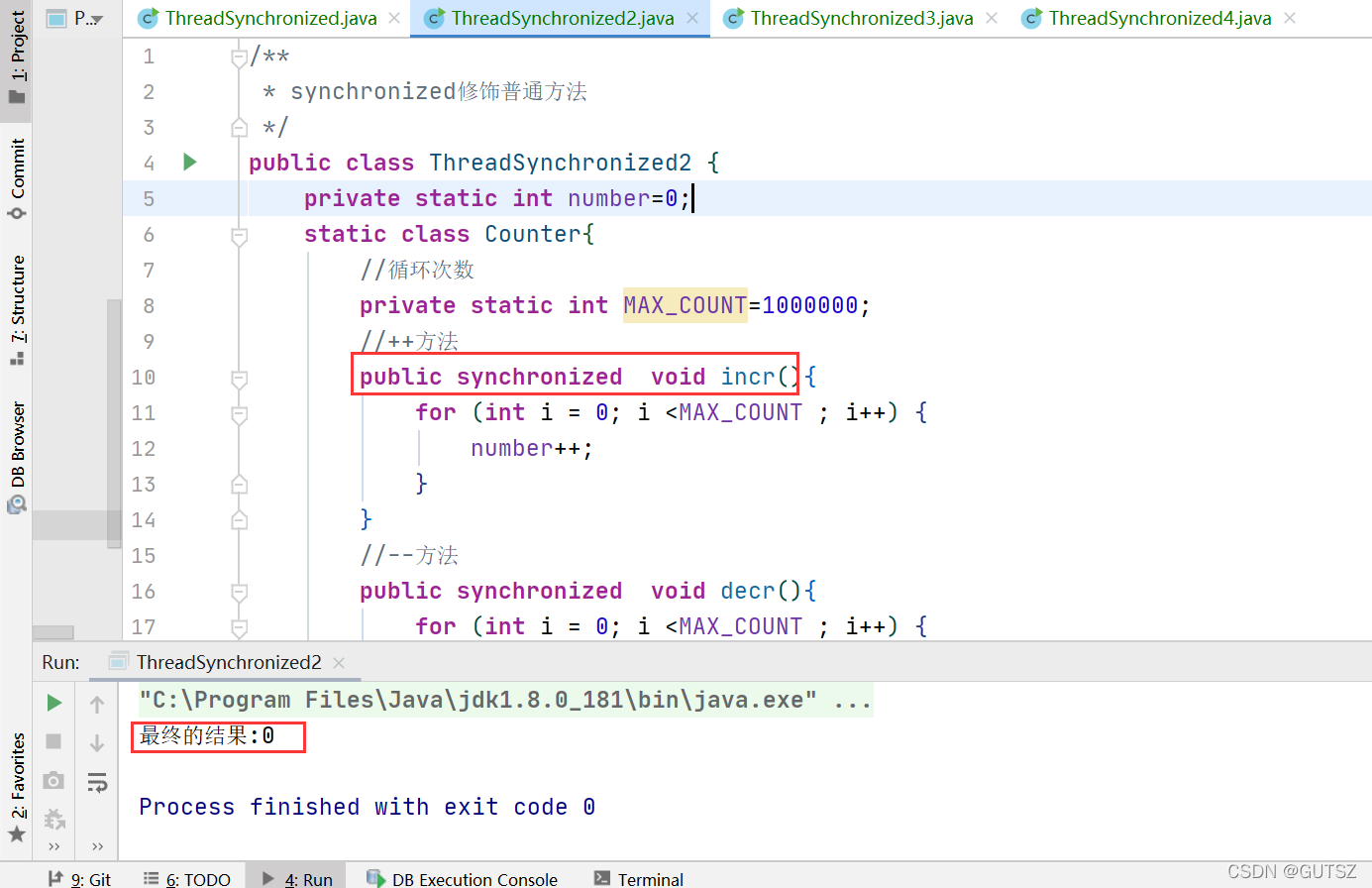
Task: Close the ThreadSynchronized4.java tab
Action: click(1290, 18)
